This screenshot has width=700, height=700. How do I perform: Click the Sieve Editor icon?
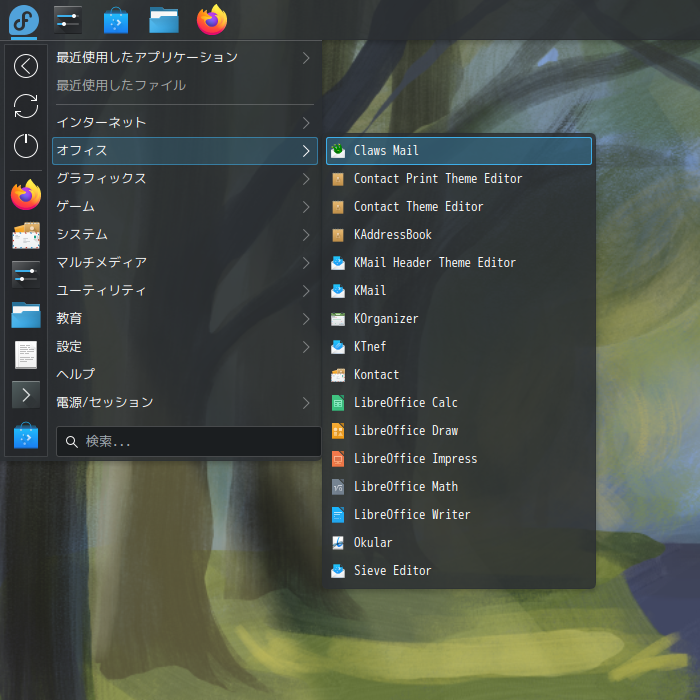click(x=338, y=571)
